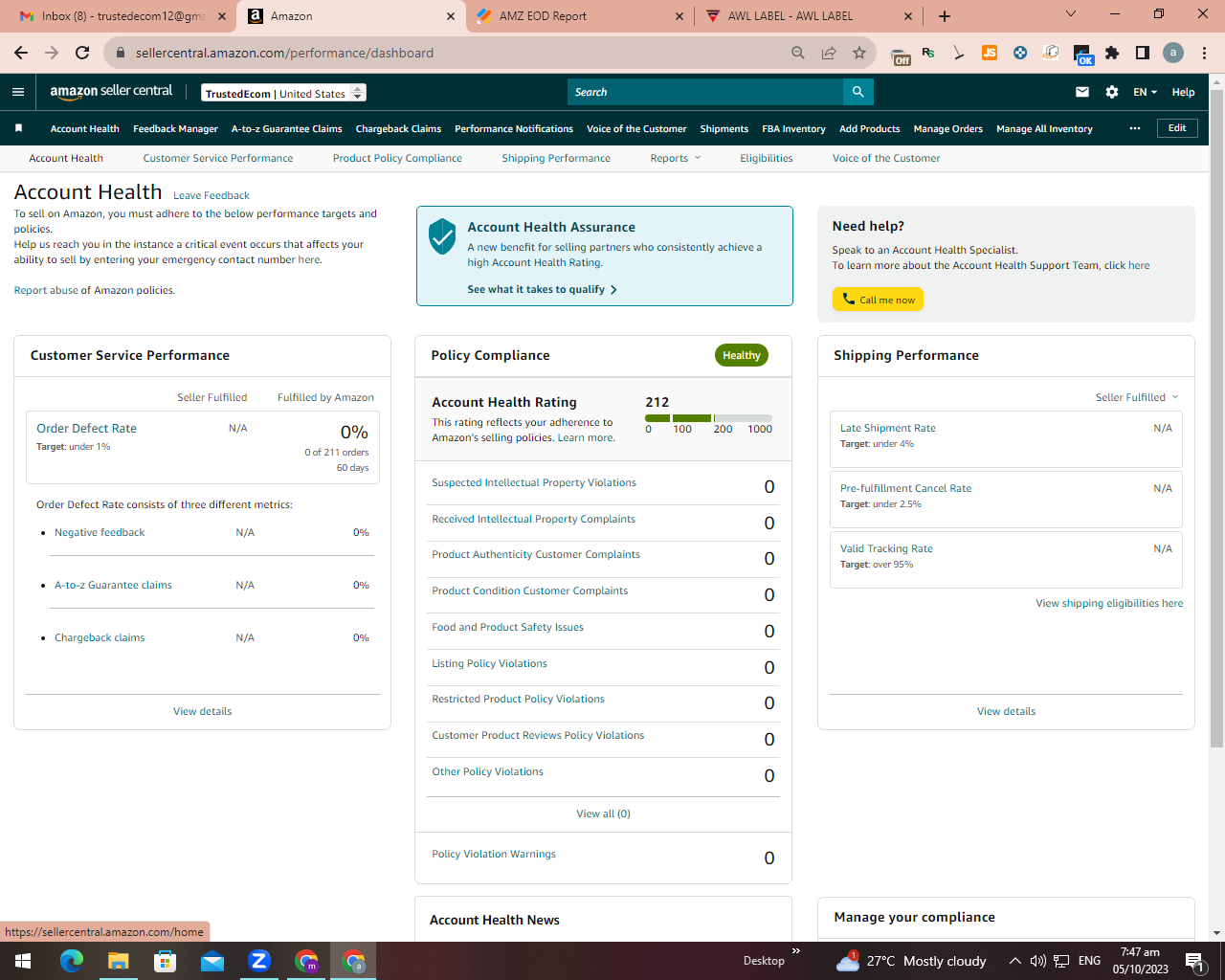
Task: Open the Chrome three-dot menu
Action: (x=1205, y=53)
